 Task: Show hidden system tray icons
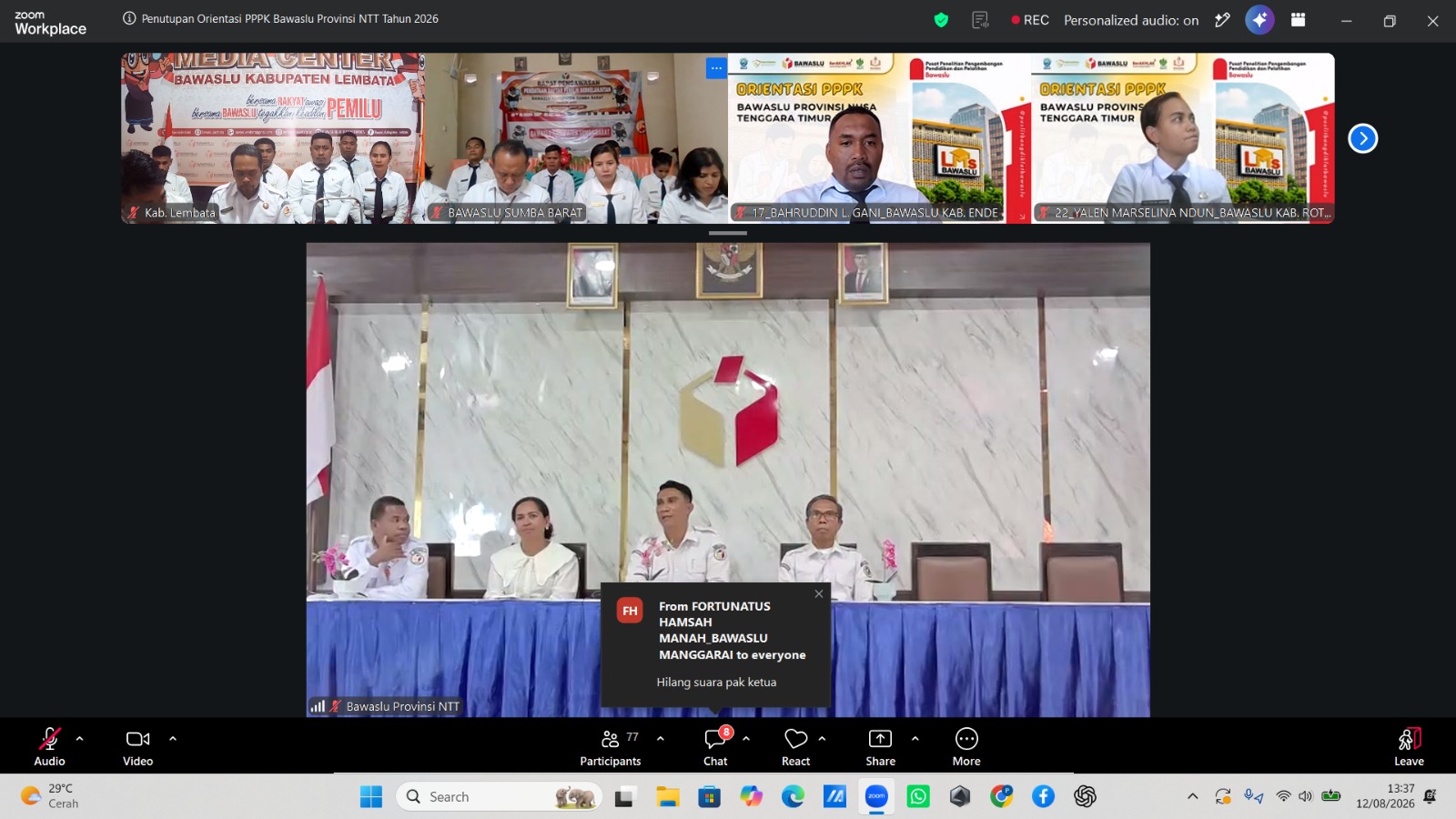(1193, 796)
